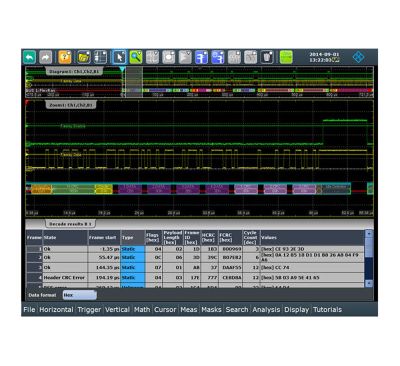Click the gray FFT toolbar icon
This screenshot has height=366, width=400.
coord(234,57)
